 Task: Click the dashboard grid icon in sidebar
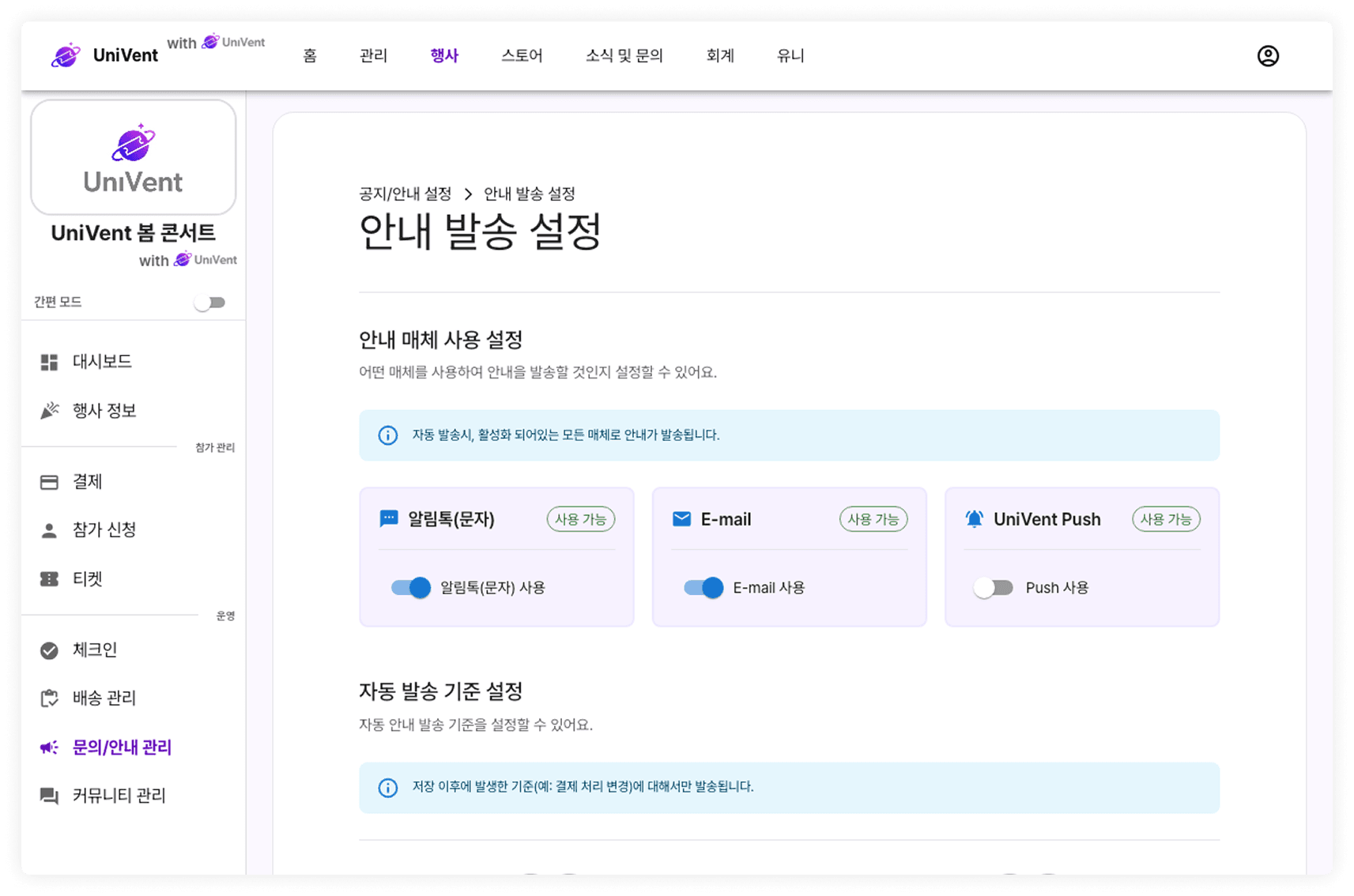tap(49, 362)
